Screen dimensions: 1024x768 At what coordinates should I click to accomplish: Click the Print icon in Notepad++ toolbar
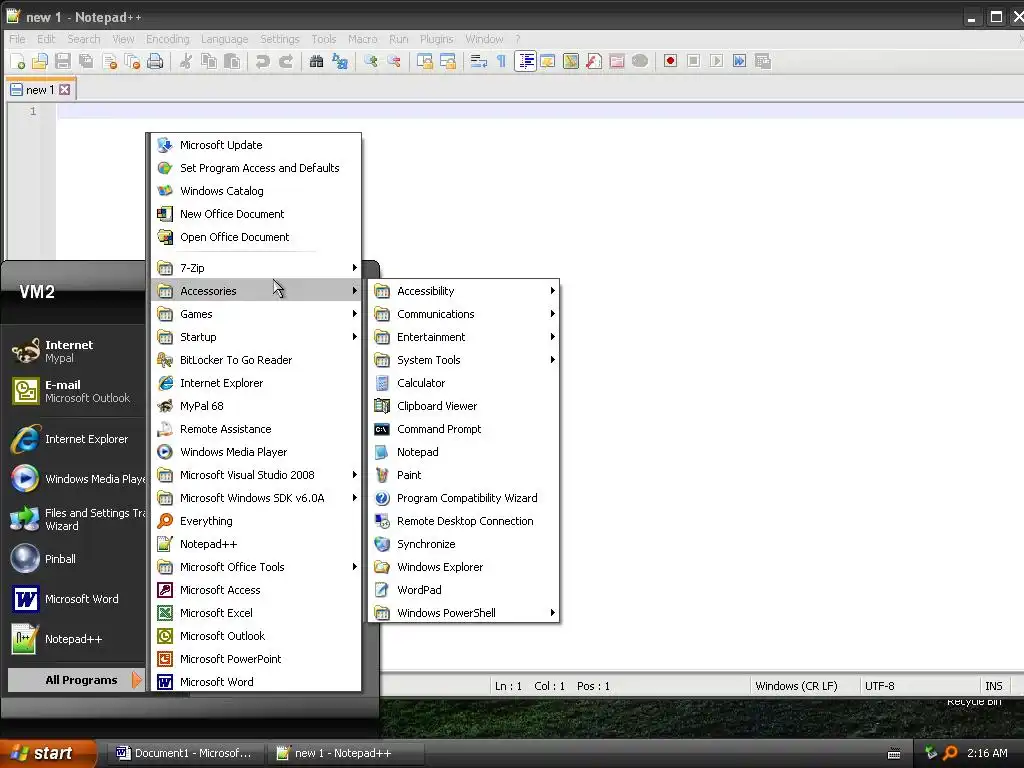point(155,61)
